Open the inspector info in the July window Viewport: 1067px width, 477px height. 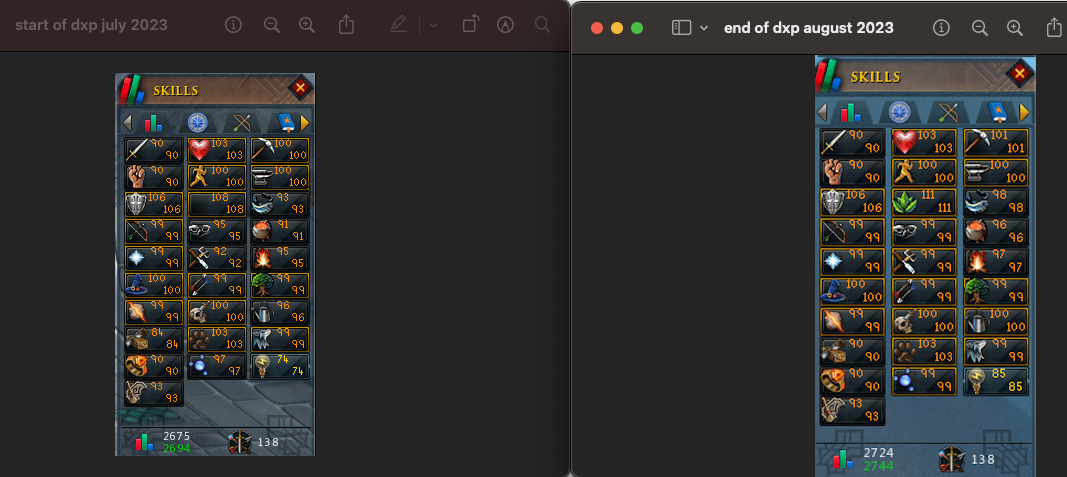[234, 25]
